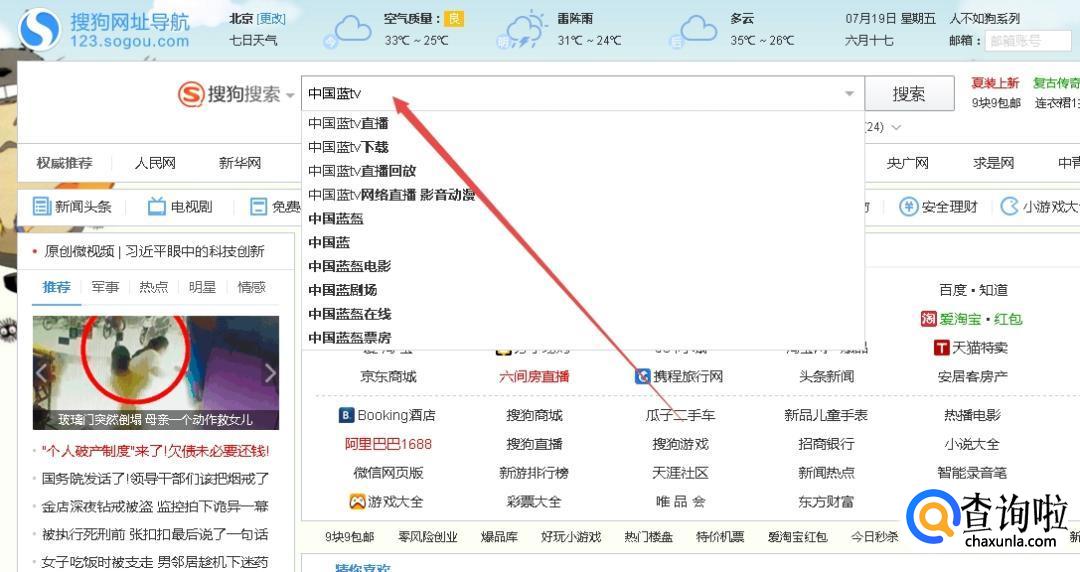Select suggestion 中国蓝盔电影
The height and width of the screenshot is (572, 1080).
(x=349, y=266)
